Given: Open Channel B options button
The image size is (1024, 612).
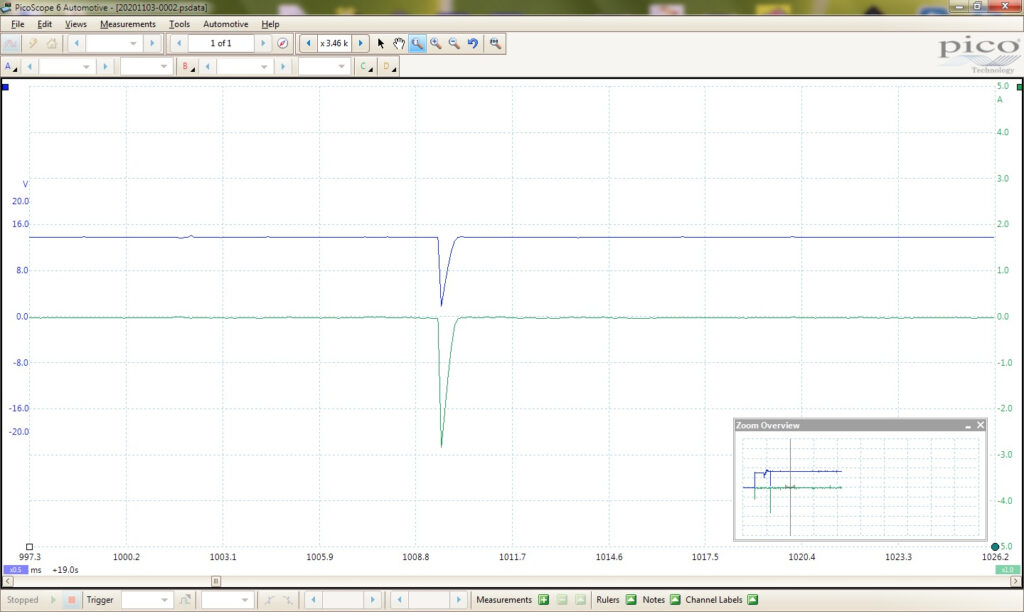Looking at the screenshot, I should click(x=188, y=66).
